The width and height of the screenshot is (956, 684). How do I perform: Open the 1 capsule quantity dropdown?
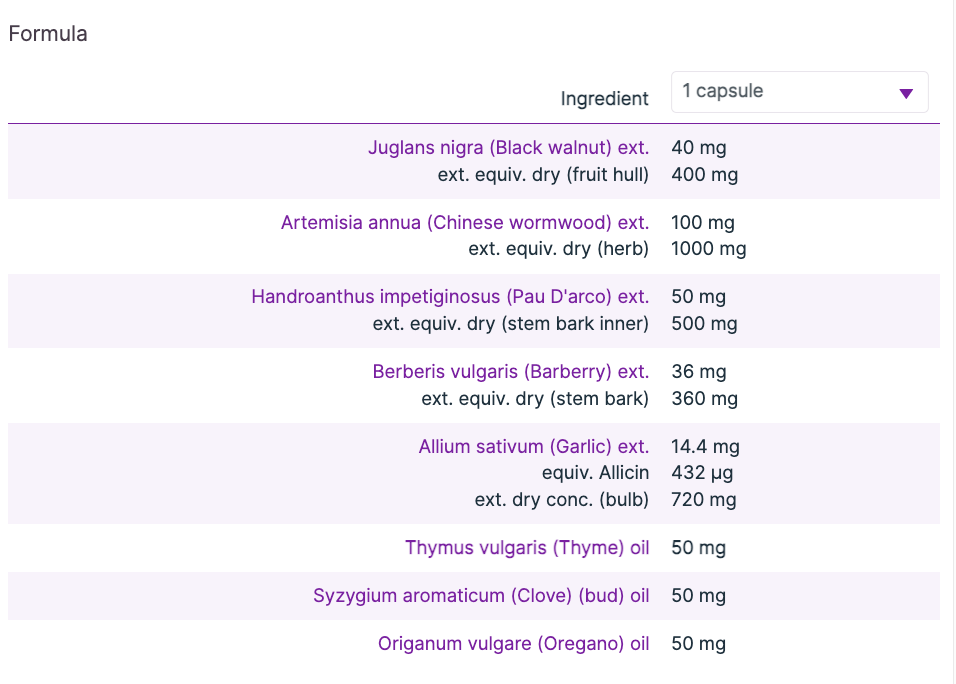pyautogui.click(x=798, y=92)
